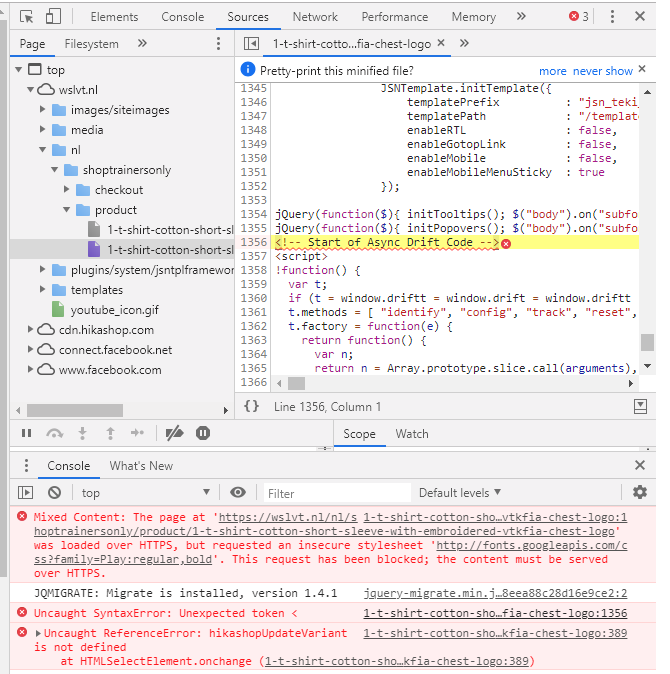Image resolution: width=670 pixels, height=674 pixels.
Task: Show the console sidebar icon
Action: tap(25, 492)
